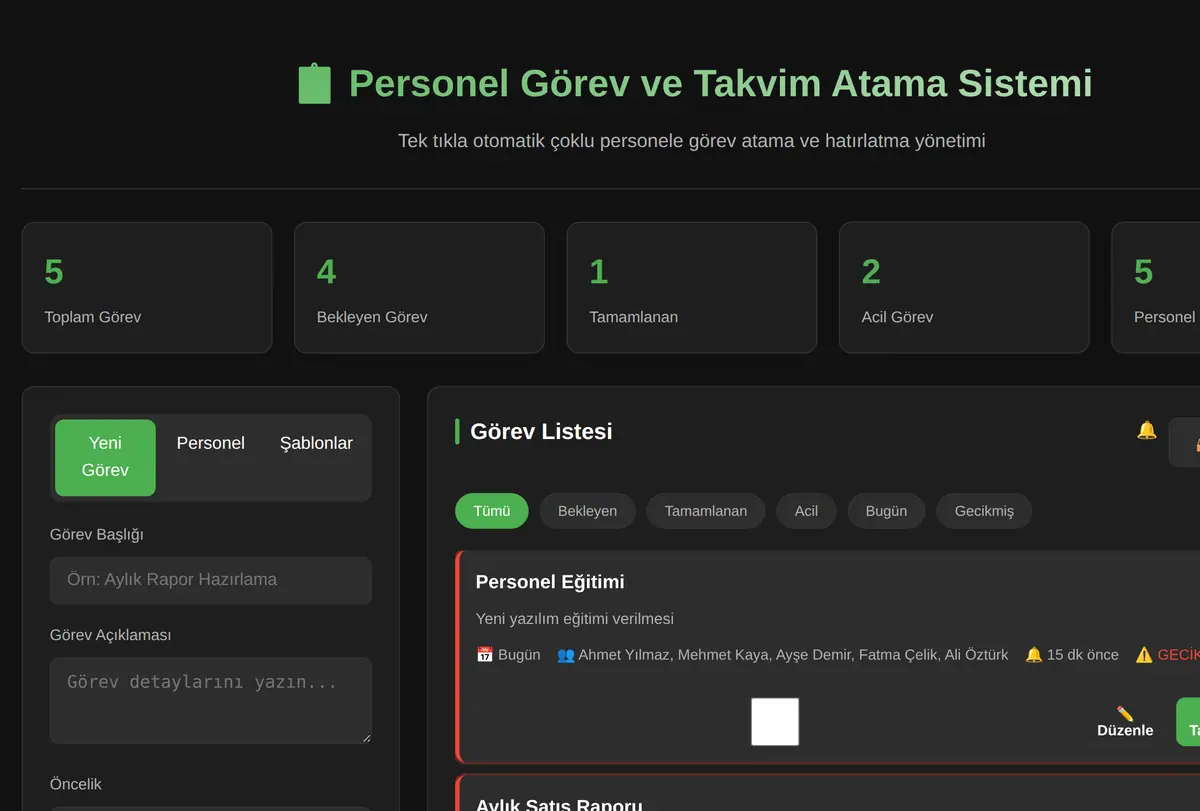Image resolution: width=1200 pixels, height=811 pixels.
Task: Click the Aylık Satış Raporu task title
Action: 559,804
